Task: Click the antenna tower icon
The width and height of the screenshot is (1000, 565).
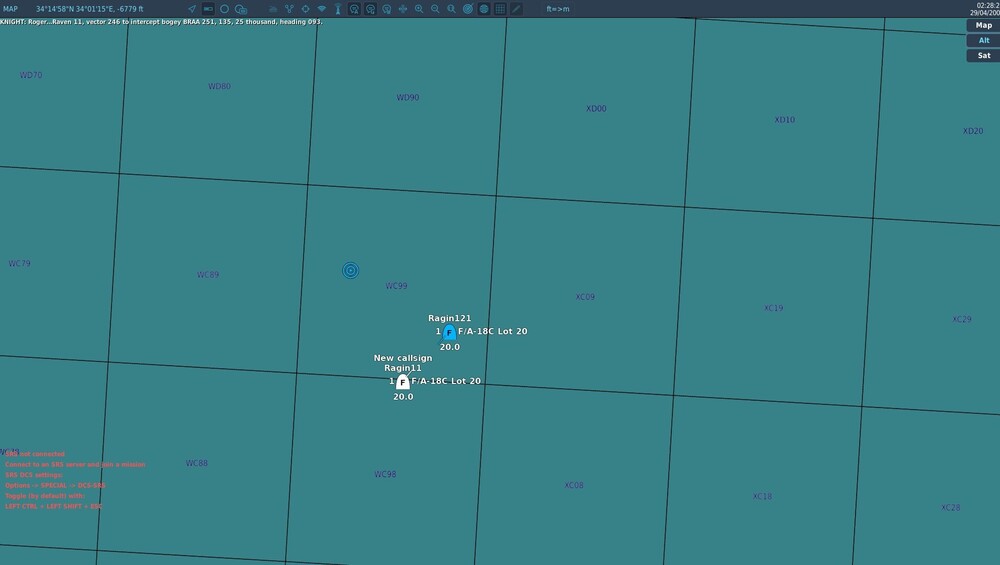Action: [338, 9]
